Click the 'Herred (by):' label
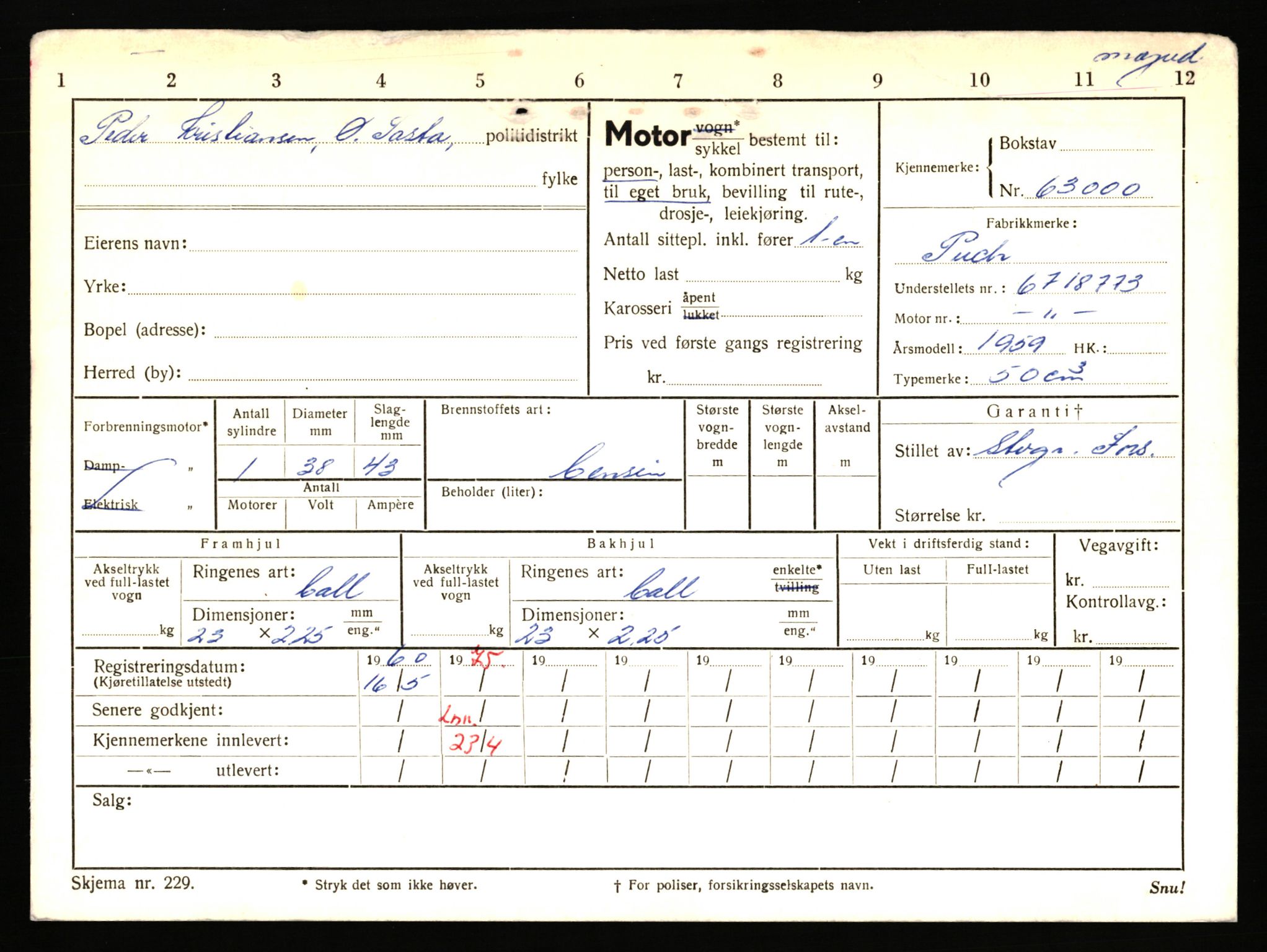 (x=133, y=372)
